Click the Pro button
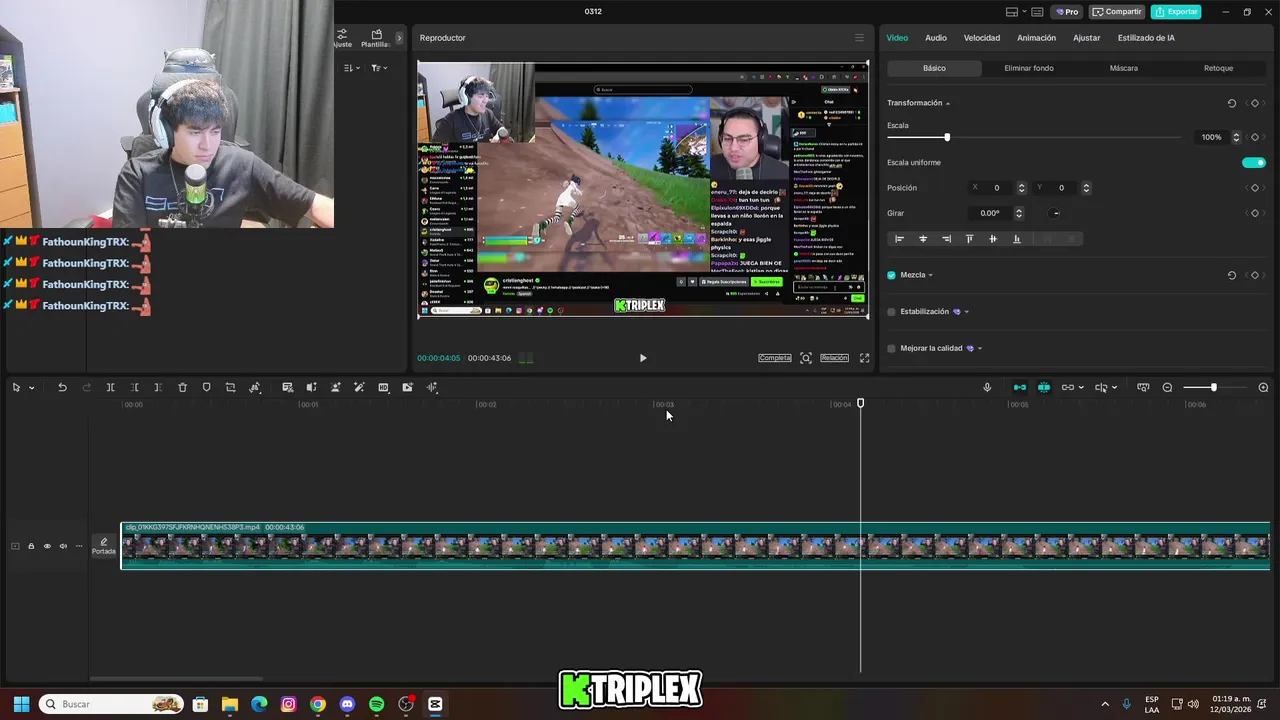Image resolution: width=1280 pixels, height=720 pixels. [x=1066, y=12]
